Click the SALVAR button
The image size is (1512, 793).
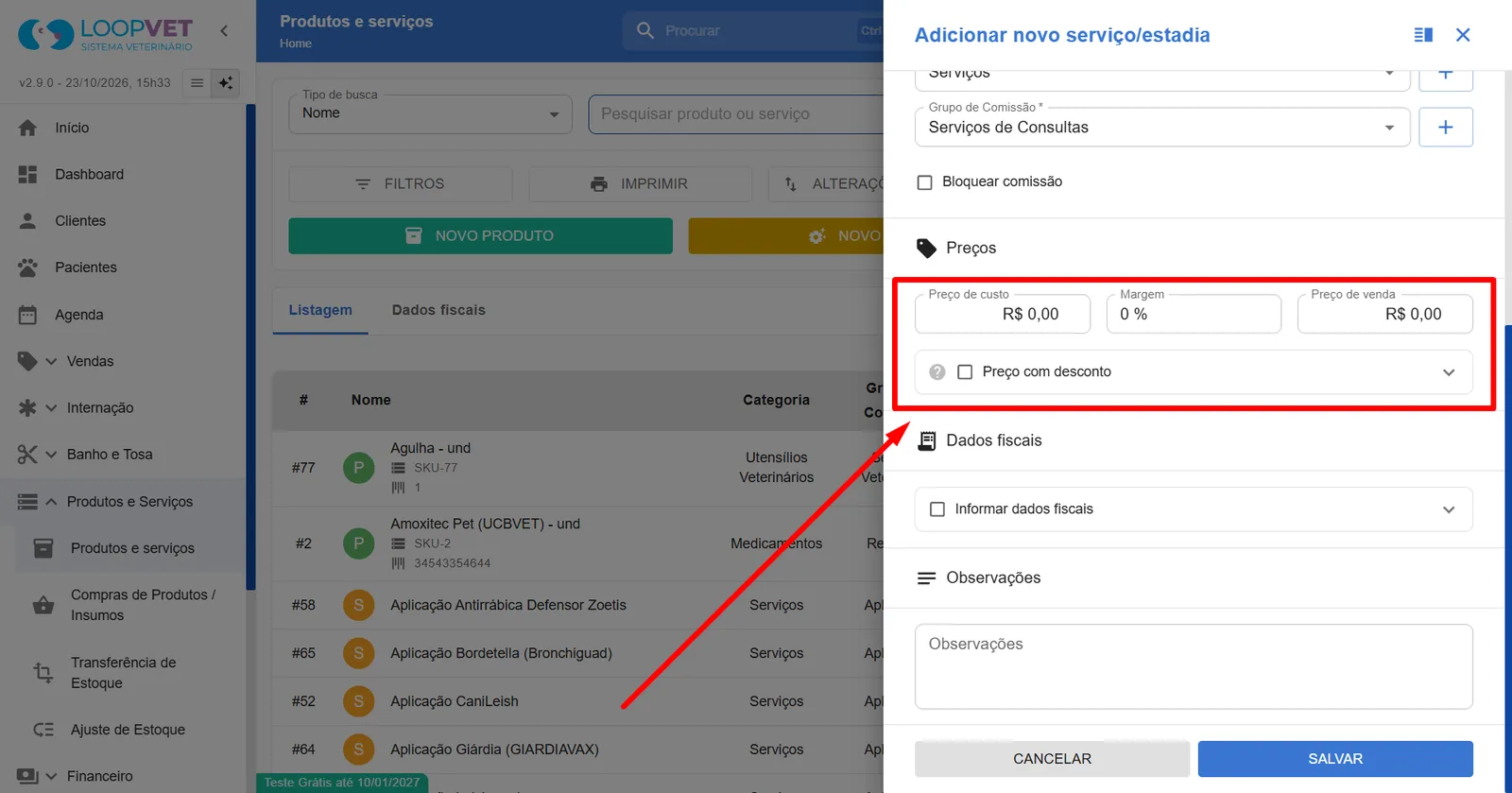1335,759
